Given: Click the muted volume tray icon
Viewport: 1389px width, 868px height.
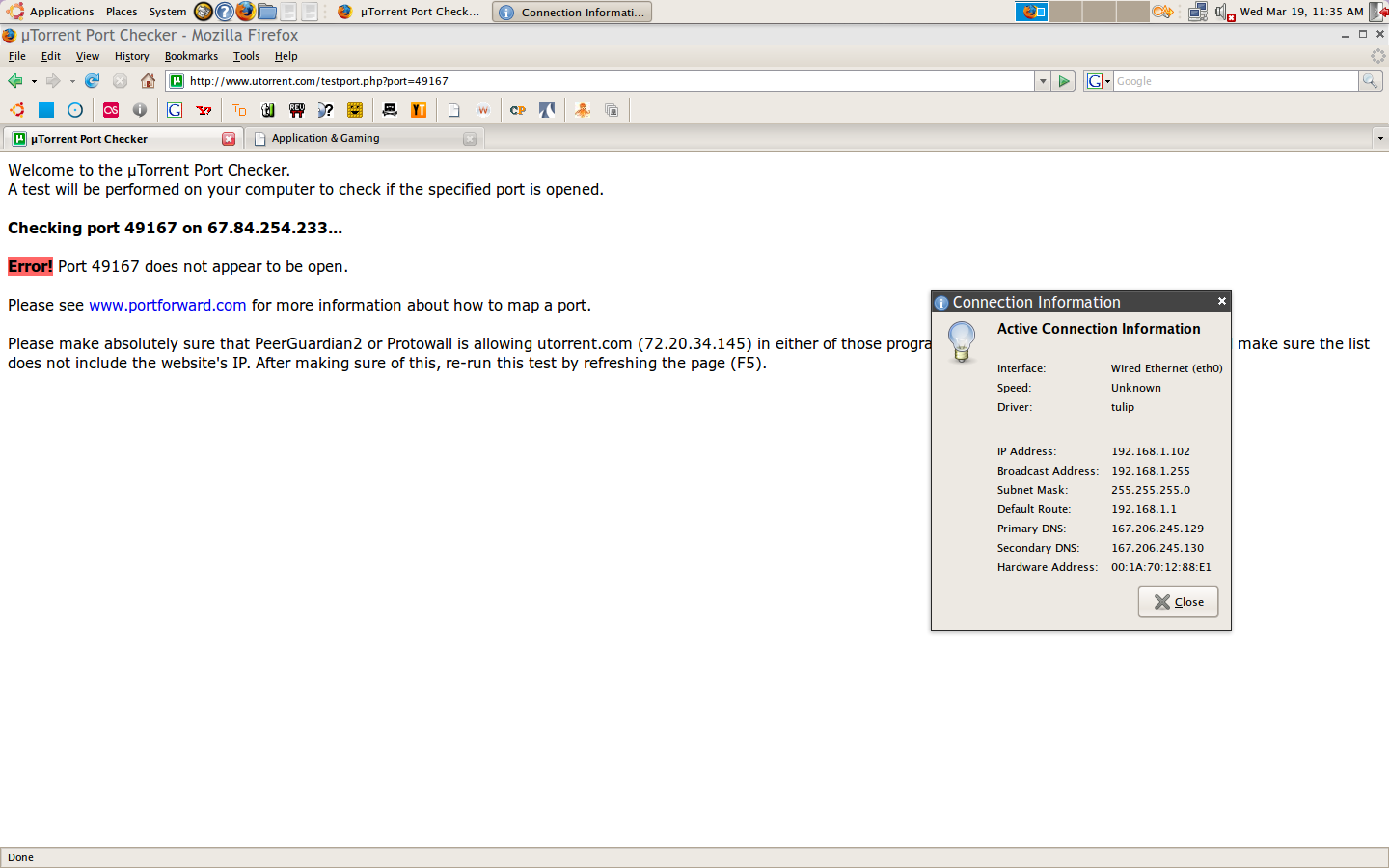Looking at the screenshot, I should click(1225, 12).
